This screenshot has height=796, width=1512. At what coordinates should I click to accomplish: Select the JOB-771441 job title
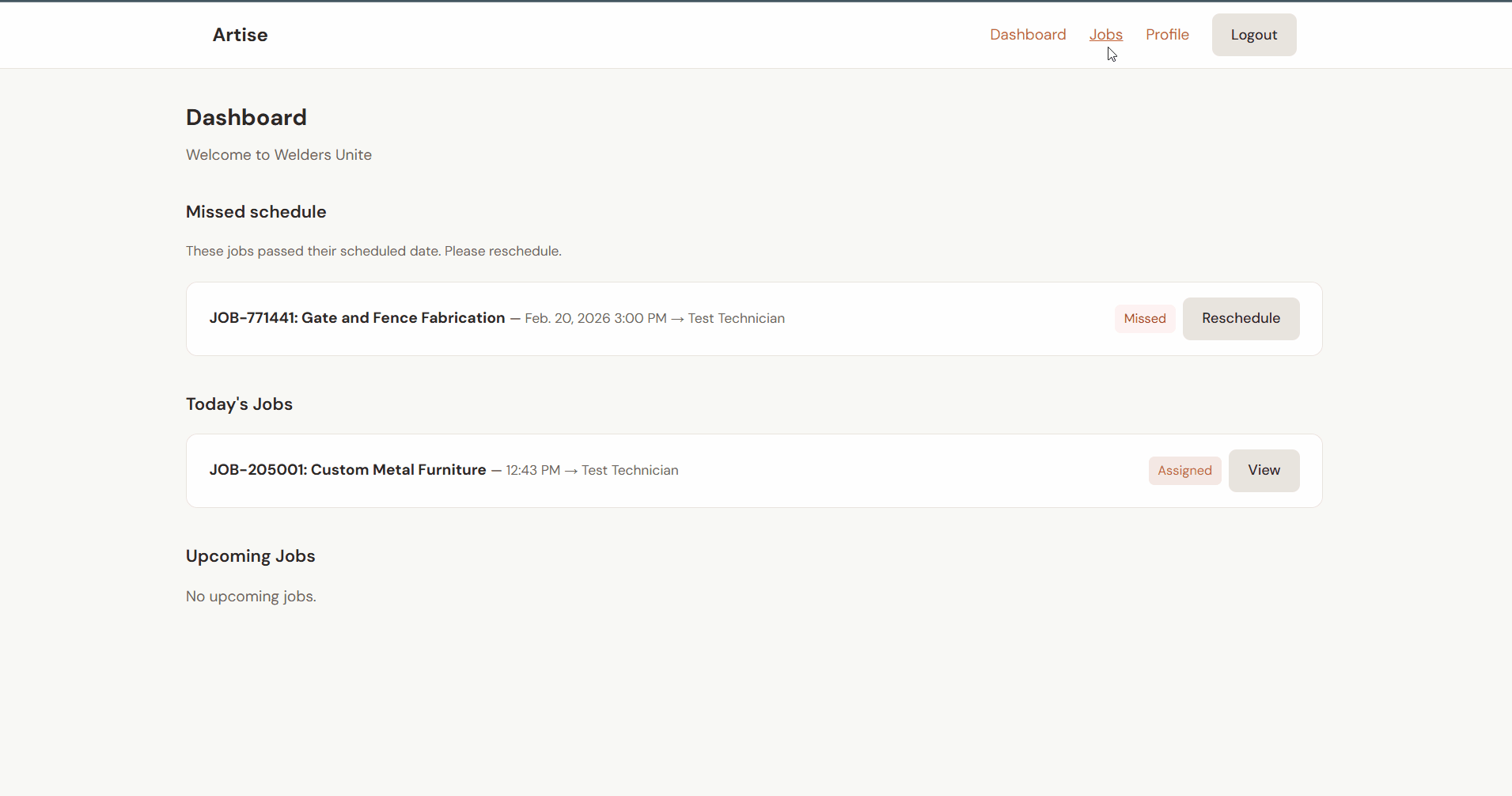pos(357,318)
